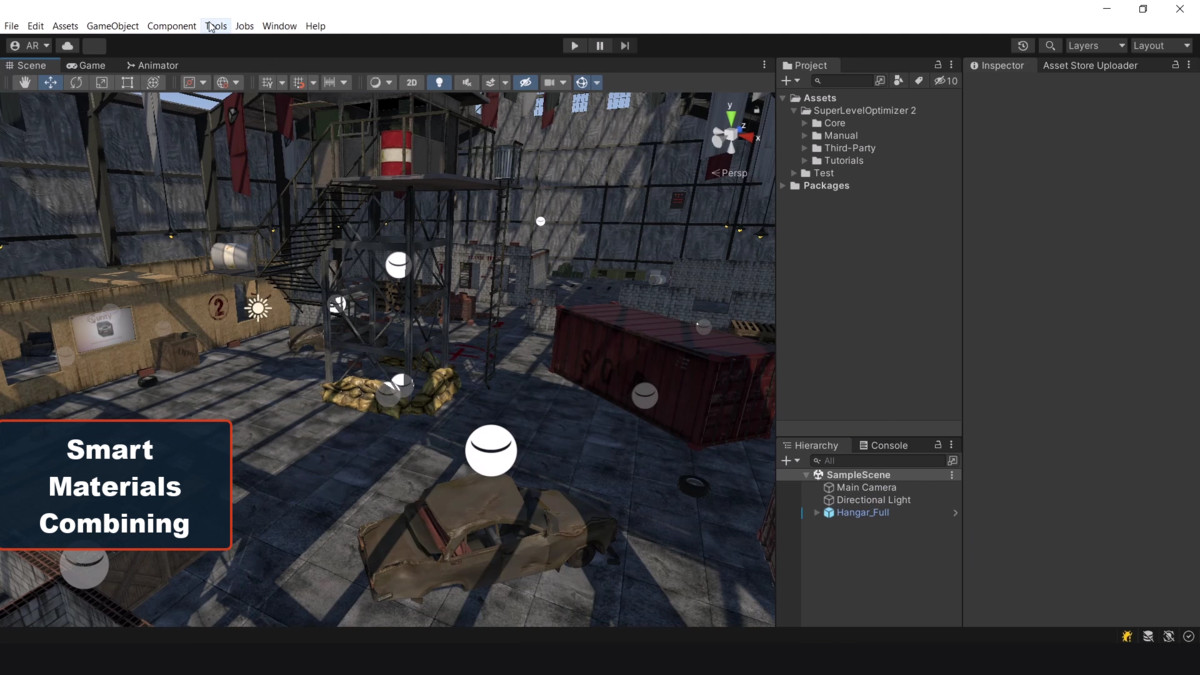The width and height of the screenshot is (1200, 675).
Task: Expand the Hangar_Full object in the Hierarchy
Action: tap(816, 512)
